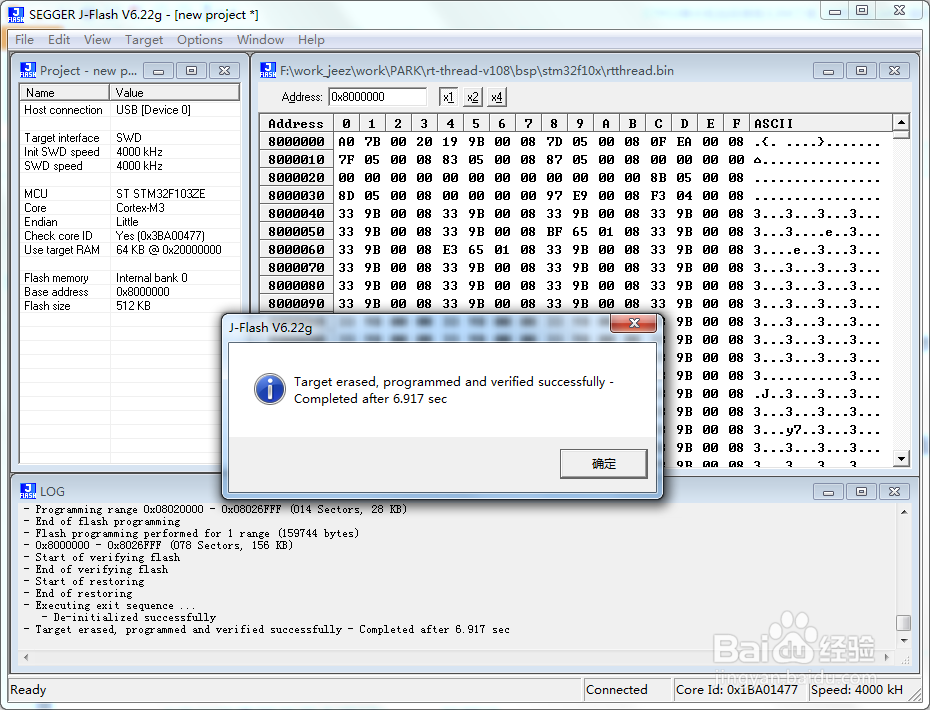
Task: Close the LOG window
Action: pyautogui.click(x=894, y=492)
